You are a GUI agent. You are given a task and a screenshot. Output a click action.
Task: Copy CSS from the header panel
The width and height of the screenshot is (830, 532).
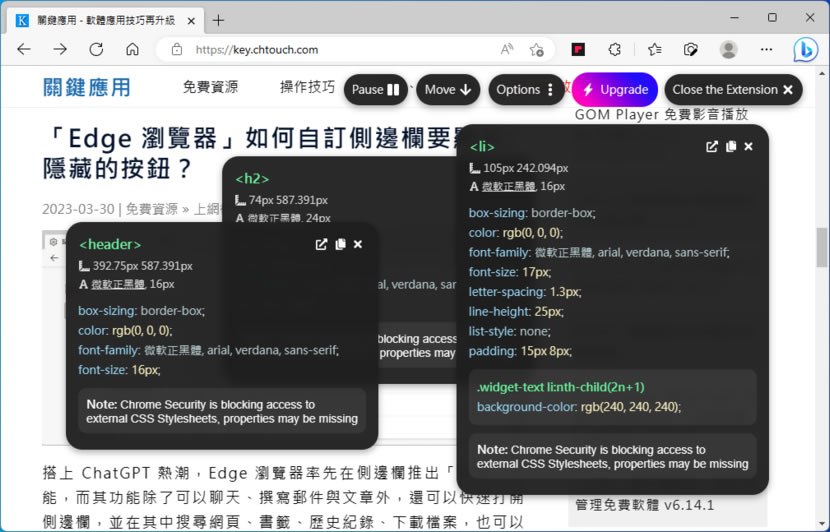pos(340,244)
